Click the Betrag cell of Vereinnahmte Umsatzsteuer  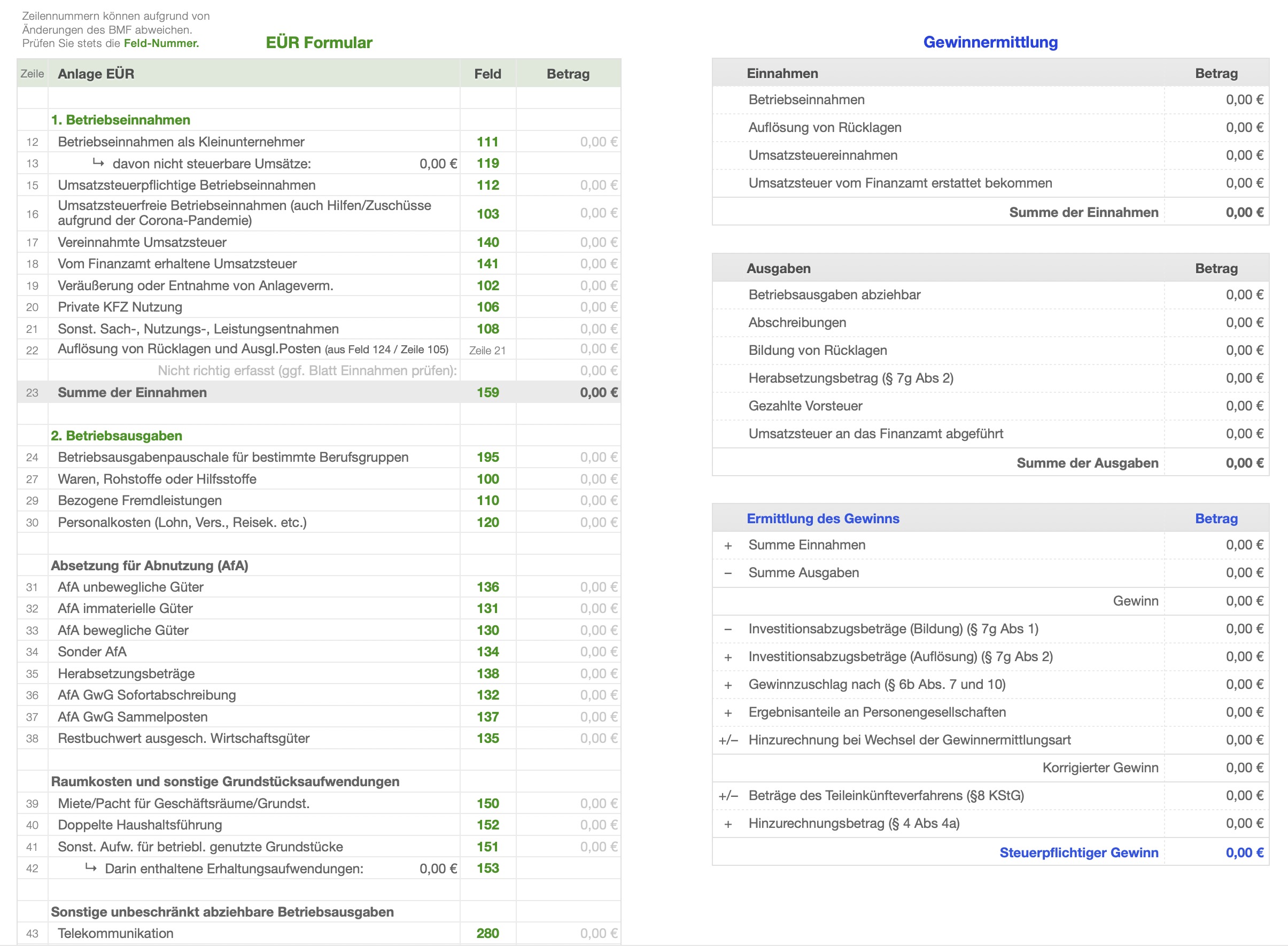(x=598, y=242)
